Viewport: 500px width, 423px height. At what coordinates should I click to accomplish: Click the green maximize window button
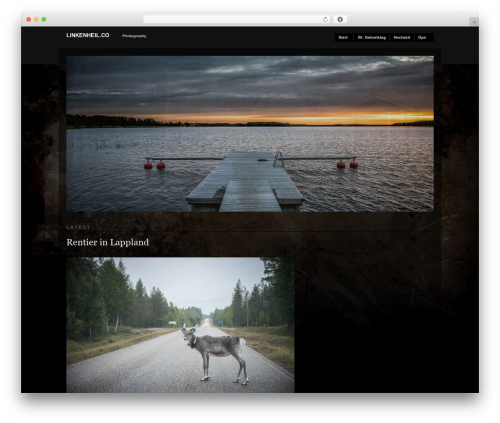click(x=44, y=20)
